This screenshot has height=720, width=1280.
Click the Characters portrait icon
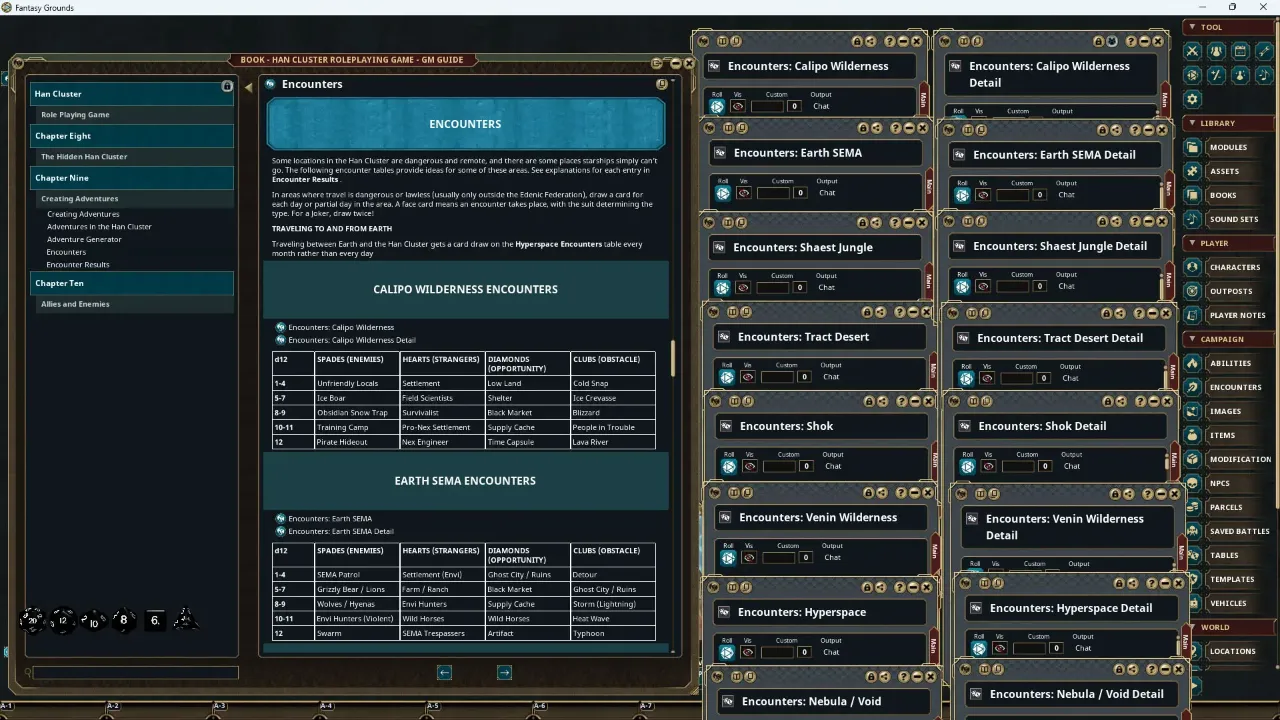coord(1192,267)
